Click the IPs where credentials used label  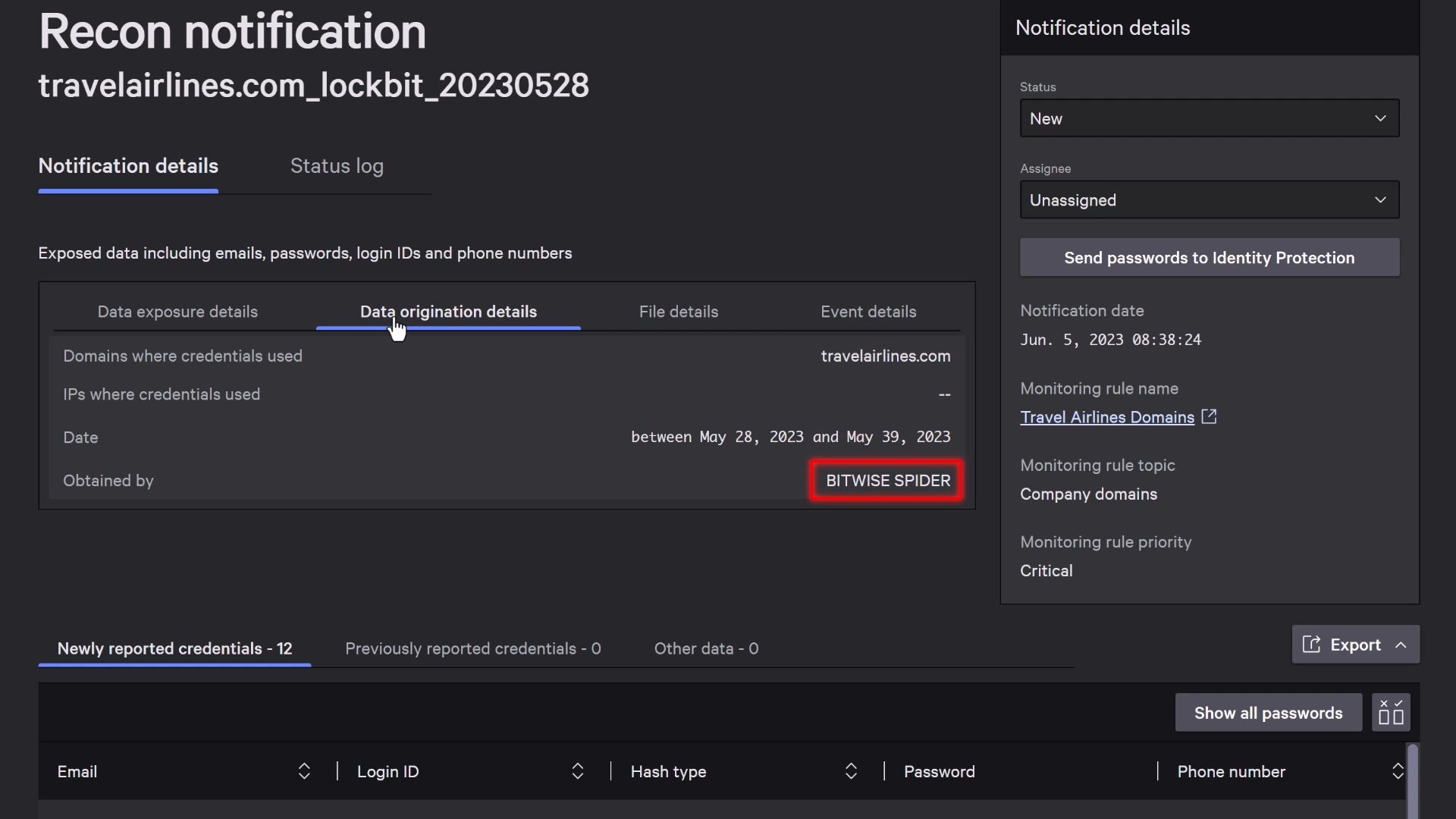click(x=161, y=394)
